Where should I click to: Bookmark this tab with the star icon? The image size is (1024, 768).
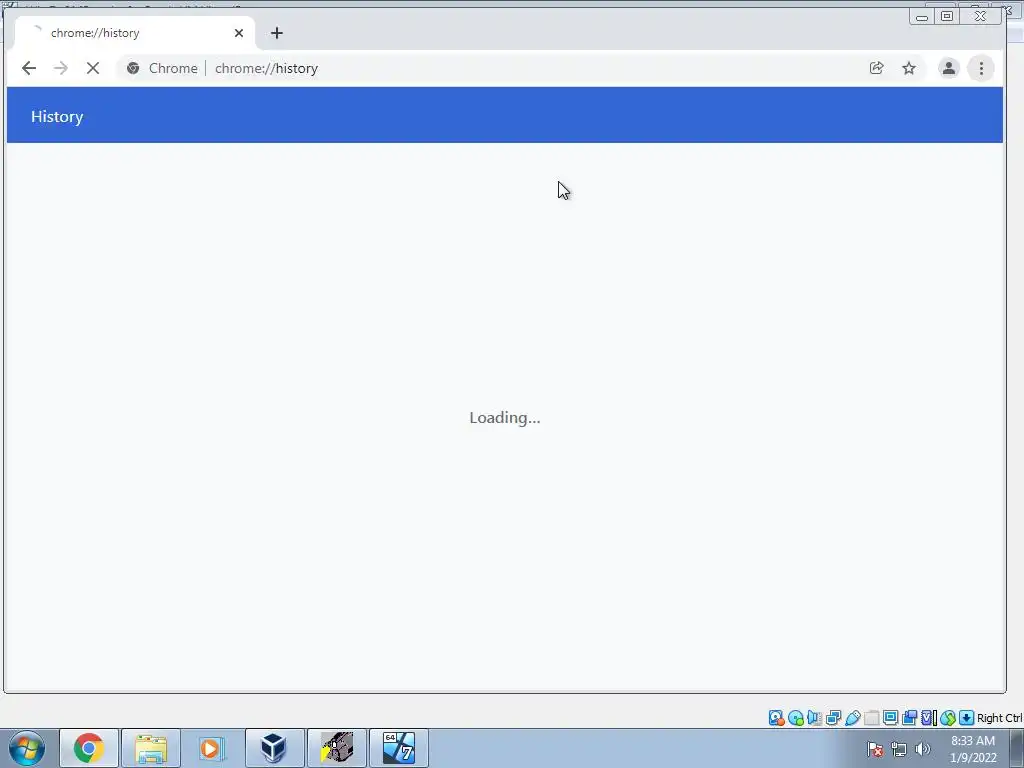tap(909, 68)
